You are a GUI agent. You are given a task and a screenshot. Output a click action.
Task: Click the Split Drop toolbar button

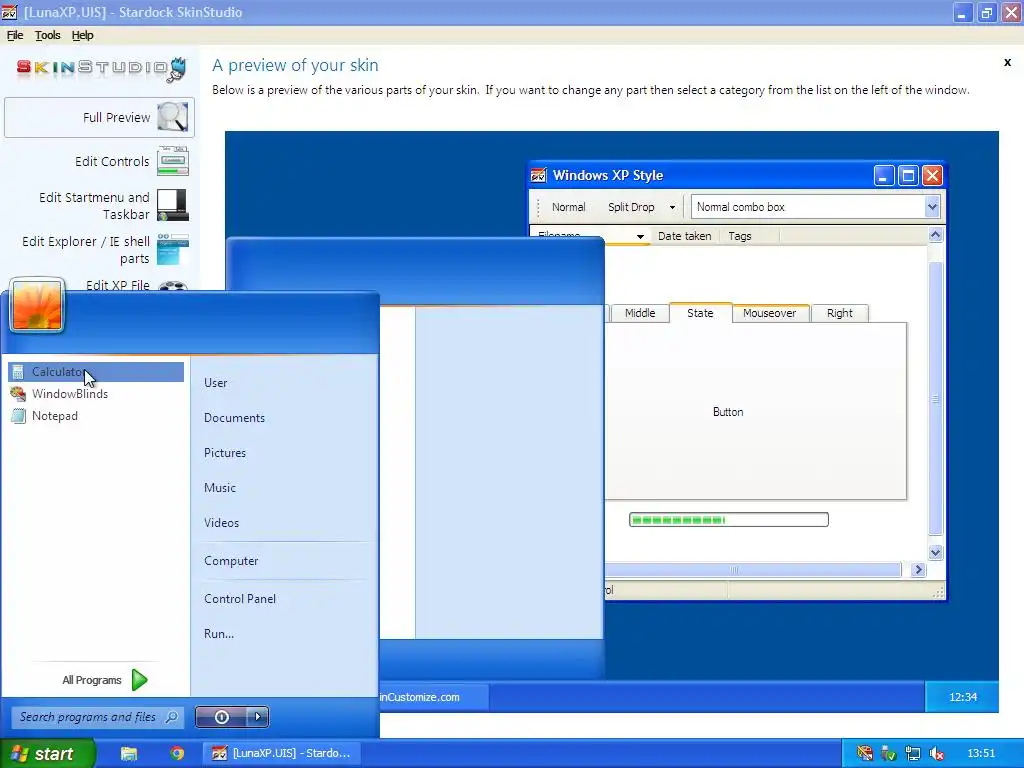coord(631,207)
